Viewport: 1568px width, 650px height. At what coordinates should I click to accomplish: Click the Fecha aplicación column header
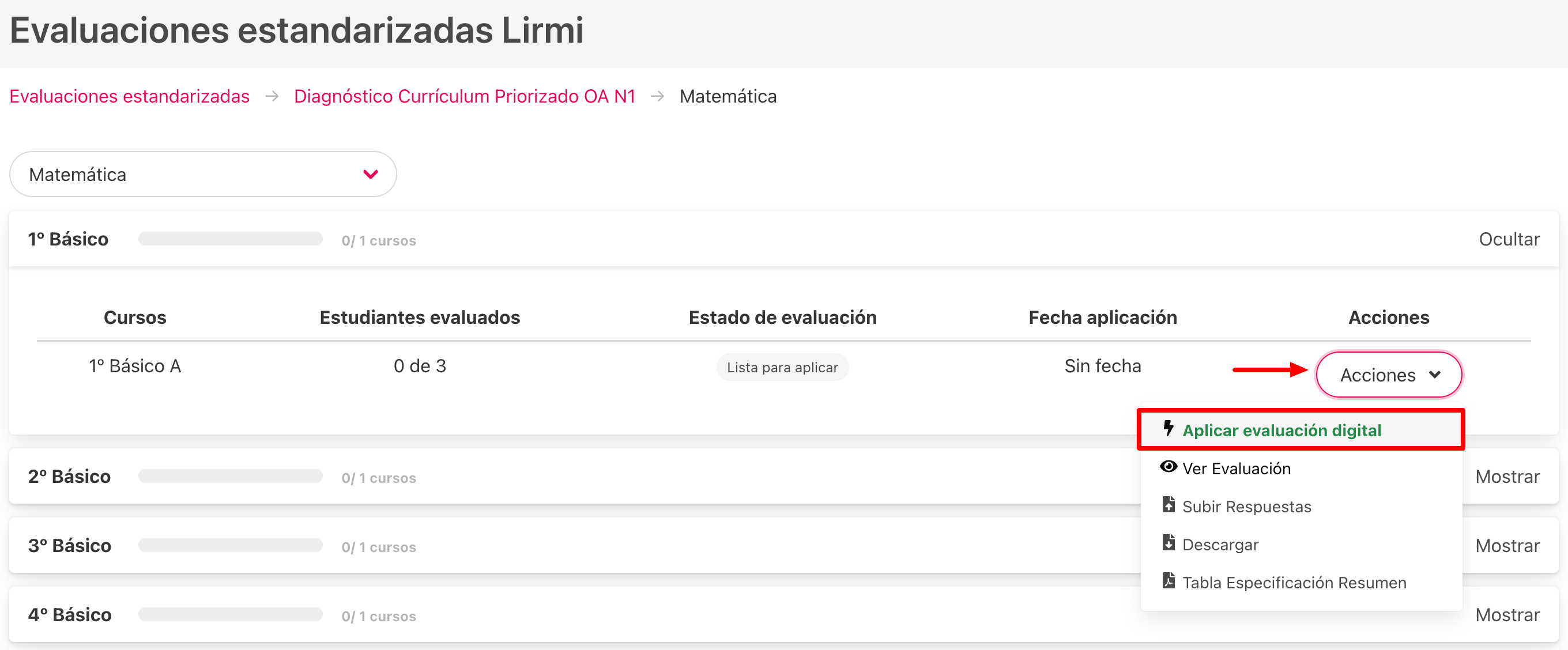(1102, 317)
